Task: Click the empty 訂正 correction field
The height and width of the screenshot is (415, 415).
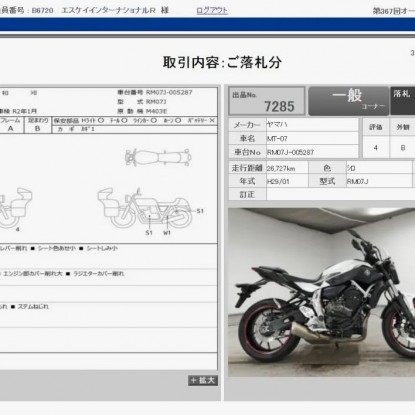Action: pyautogui.click(x=340, y=194)
